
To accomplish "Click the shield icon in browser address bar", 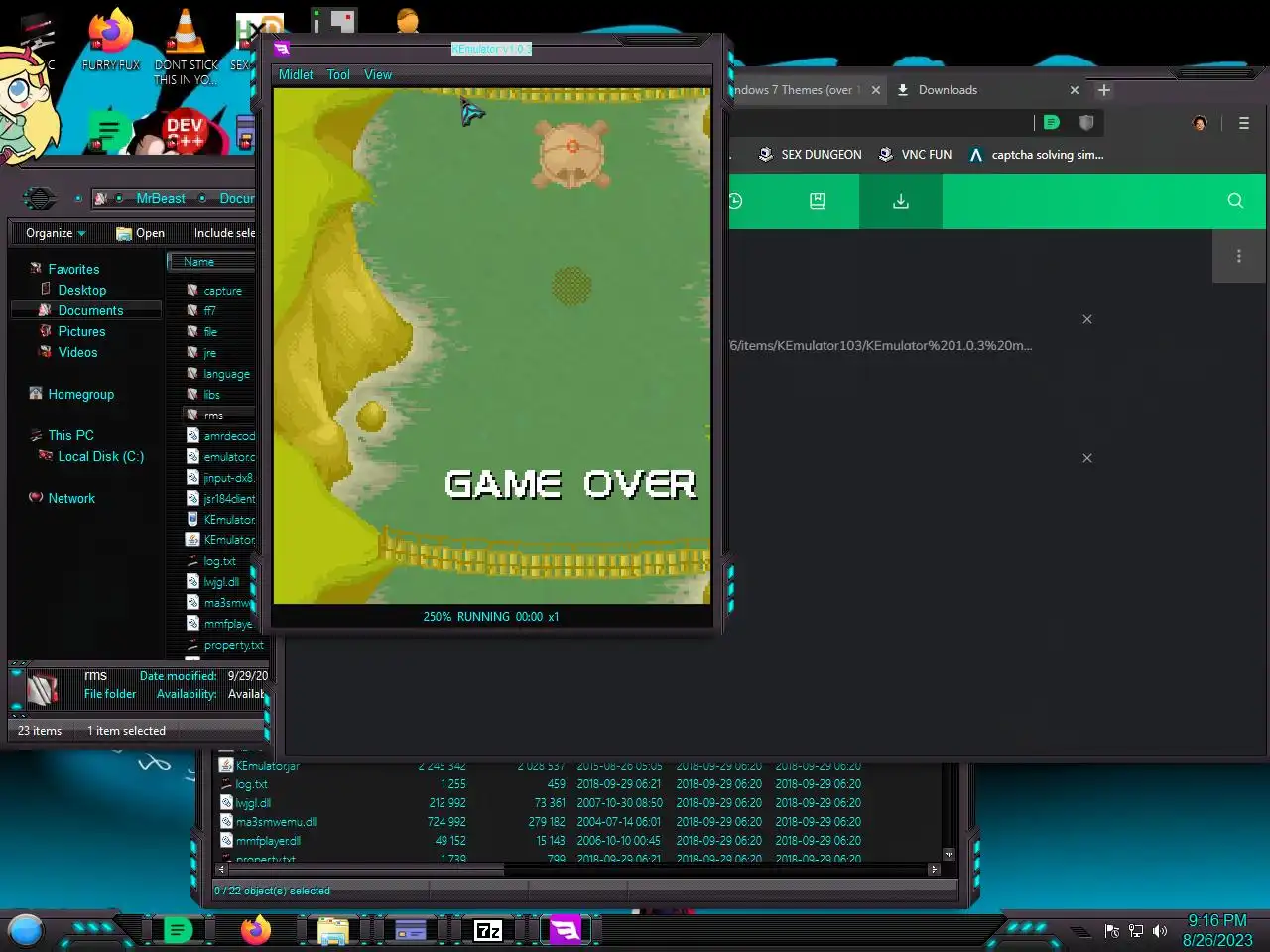I will (1086, 122).
